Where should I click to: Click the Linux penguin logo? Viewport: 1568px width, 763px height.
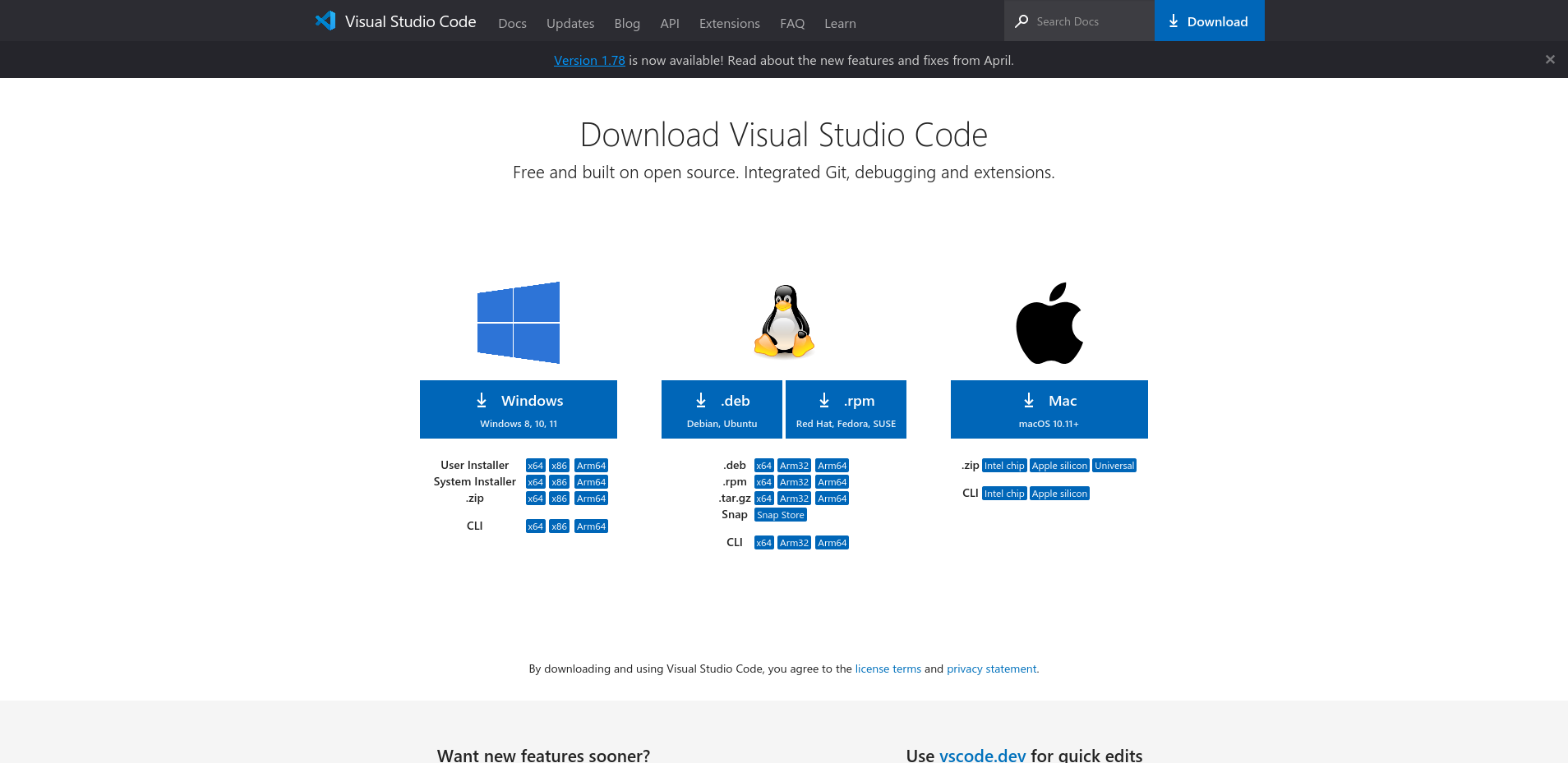point(784,322)
